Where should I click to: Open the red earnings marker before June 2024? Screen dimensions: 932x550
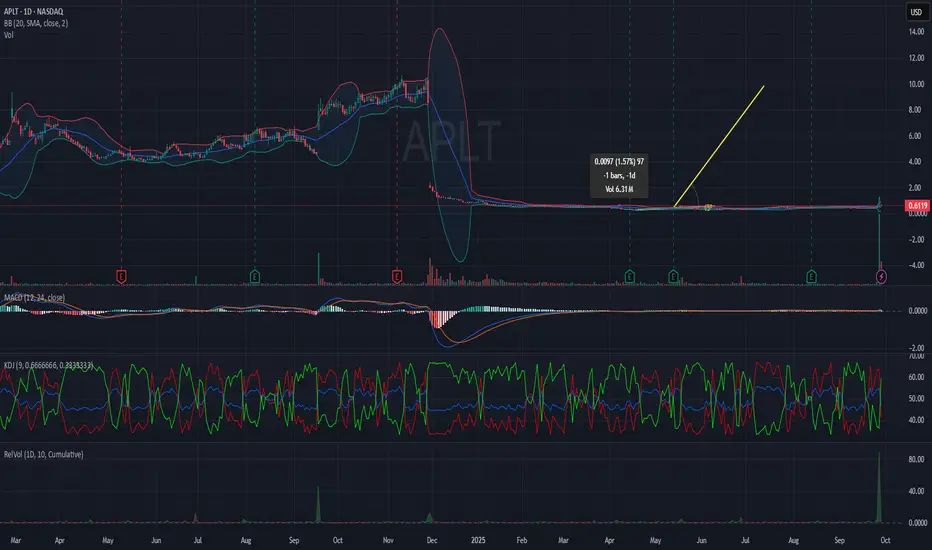click(121, 276)
